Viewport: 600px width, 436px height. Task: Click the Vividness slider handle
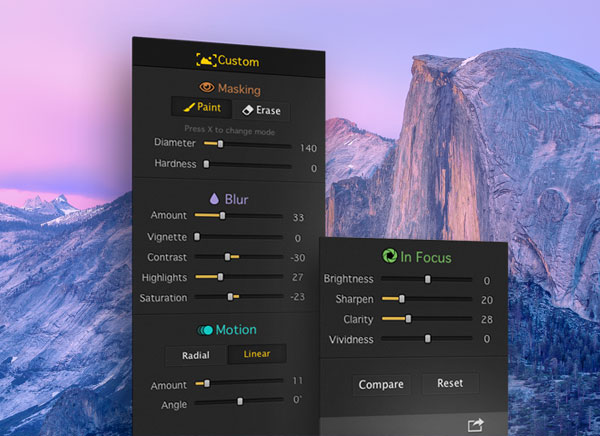[x=428, y=338]
